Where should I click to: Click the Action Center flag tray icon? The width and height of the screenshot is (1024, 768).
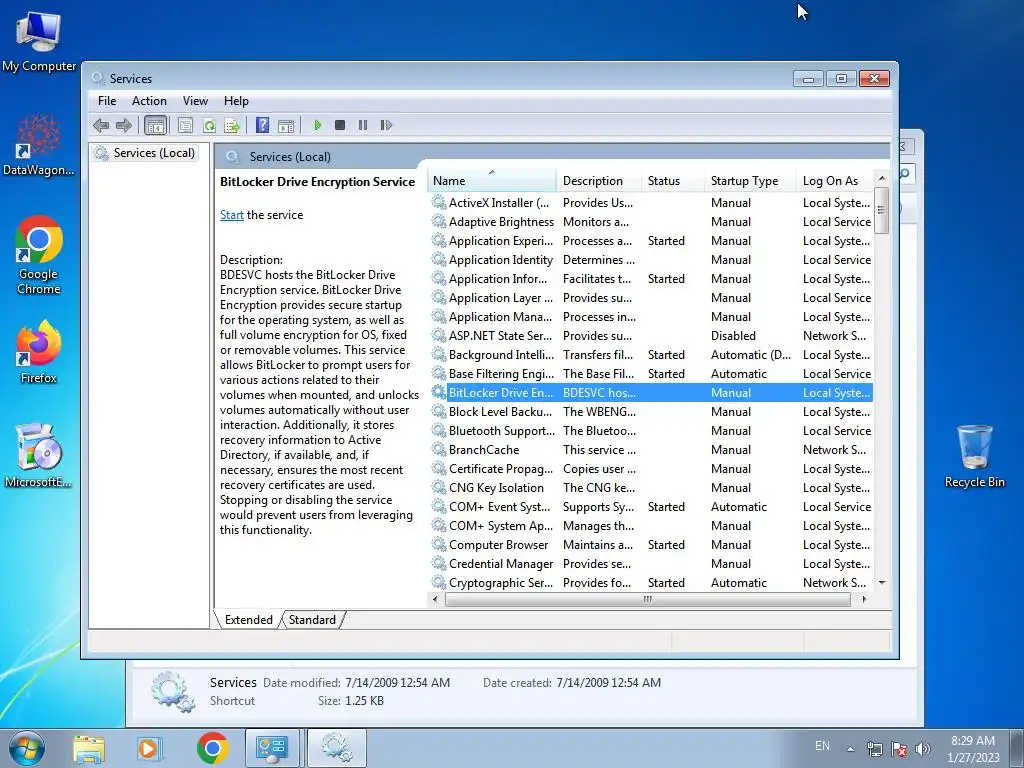899,749
